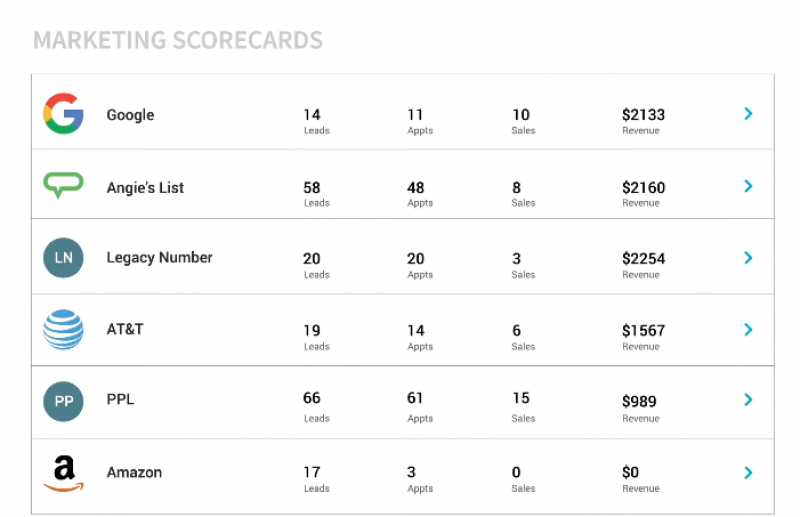The image size is (800, 517).
Task: Click the LN Legacy Number avatar
Action: tap(63, 258)
